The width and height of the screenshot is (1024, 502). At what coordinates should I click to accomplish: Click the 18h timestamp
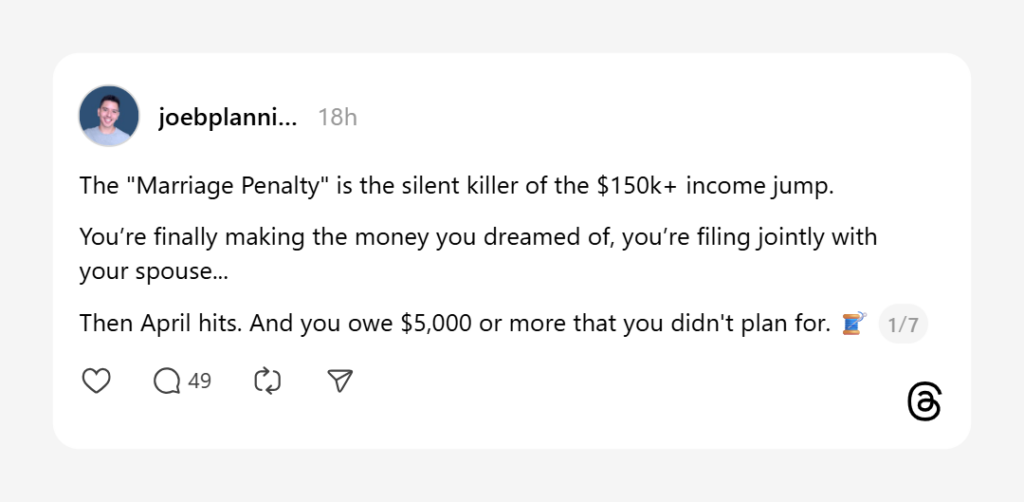click(x=337, y=117)
